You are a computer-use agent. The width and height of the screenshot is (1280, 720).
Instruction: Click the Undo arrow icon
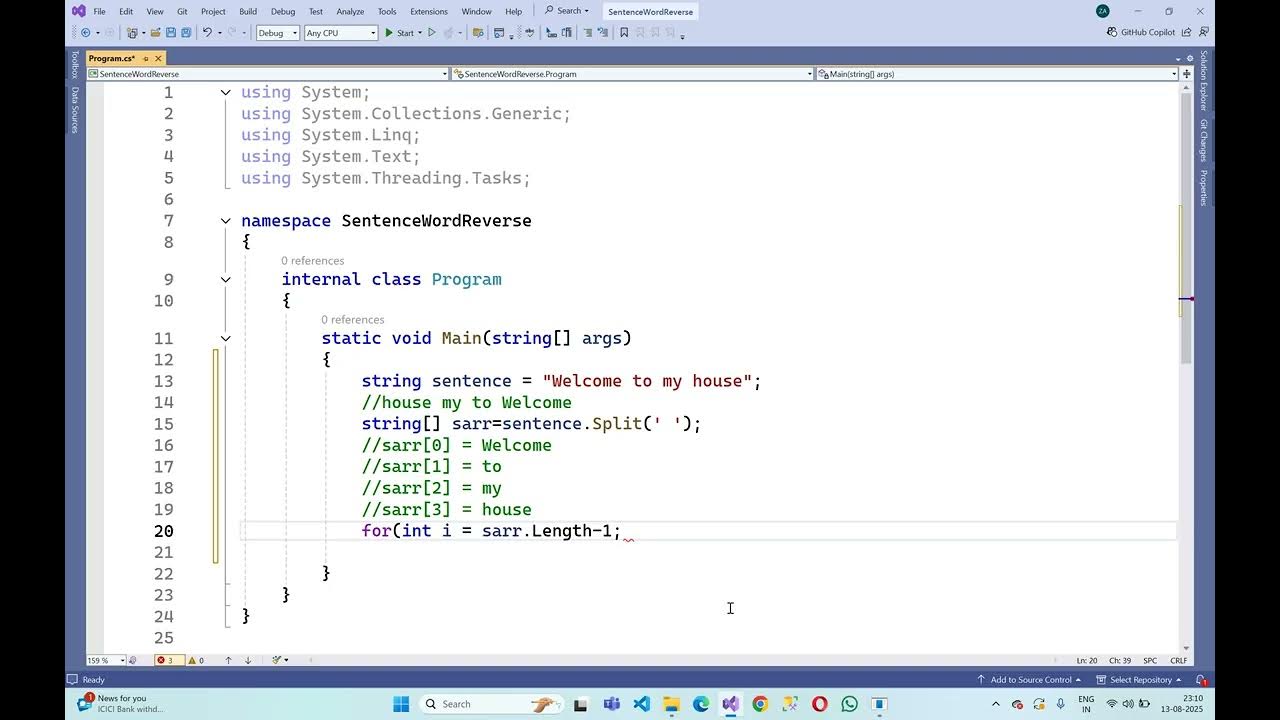(207, 33)
